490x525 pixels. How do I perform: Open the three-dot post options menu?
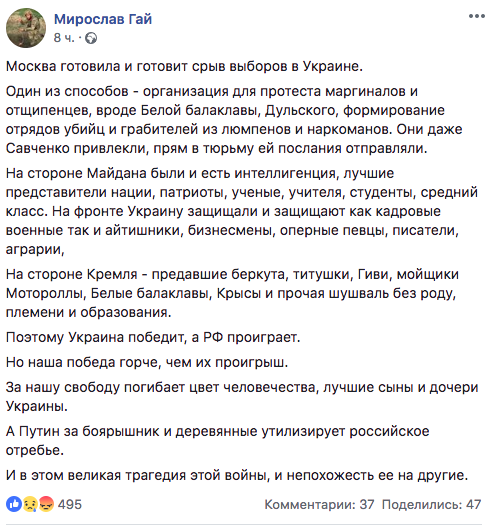click(x=477, y=16)
